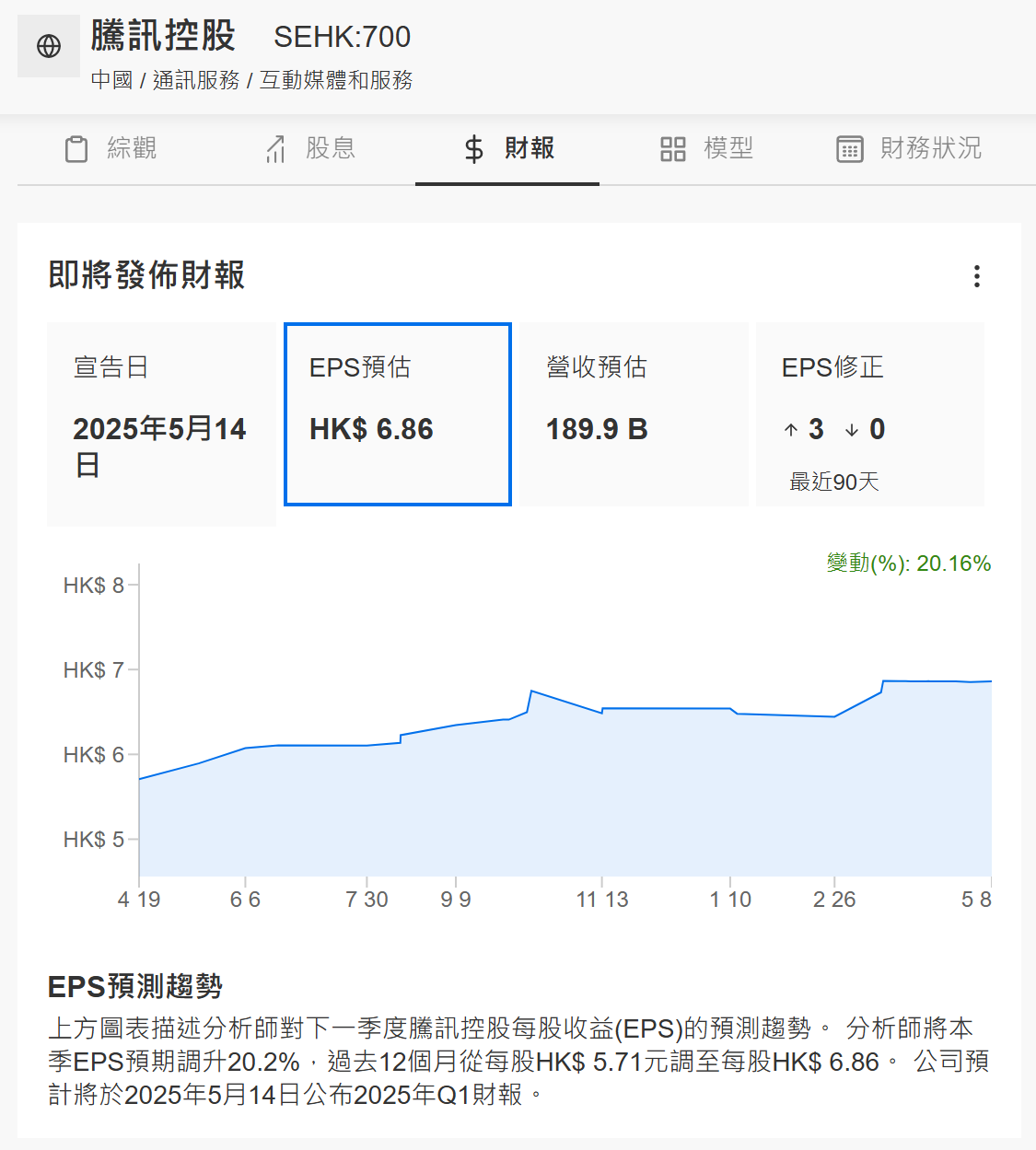Click the up-arrow icon in EPS修正 card
The width and height of the screenshot is (1036, 1150).
(x=791, y=430)
